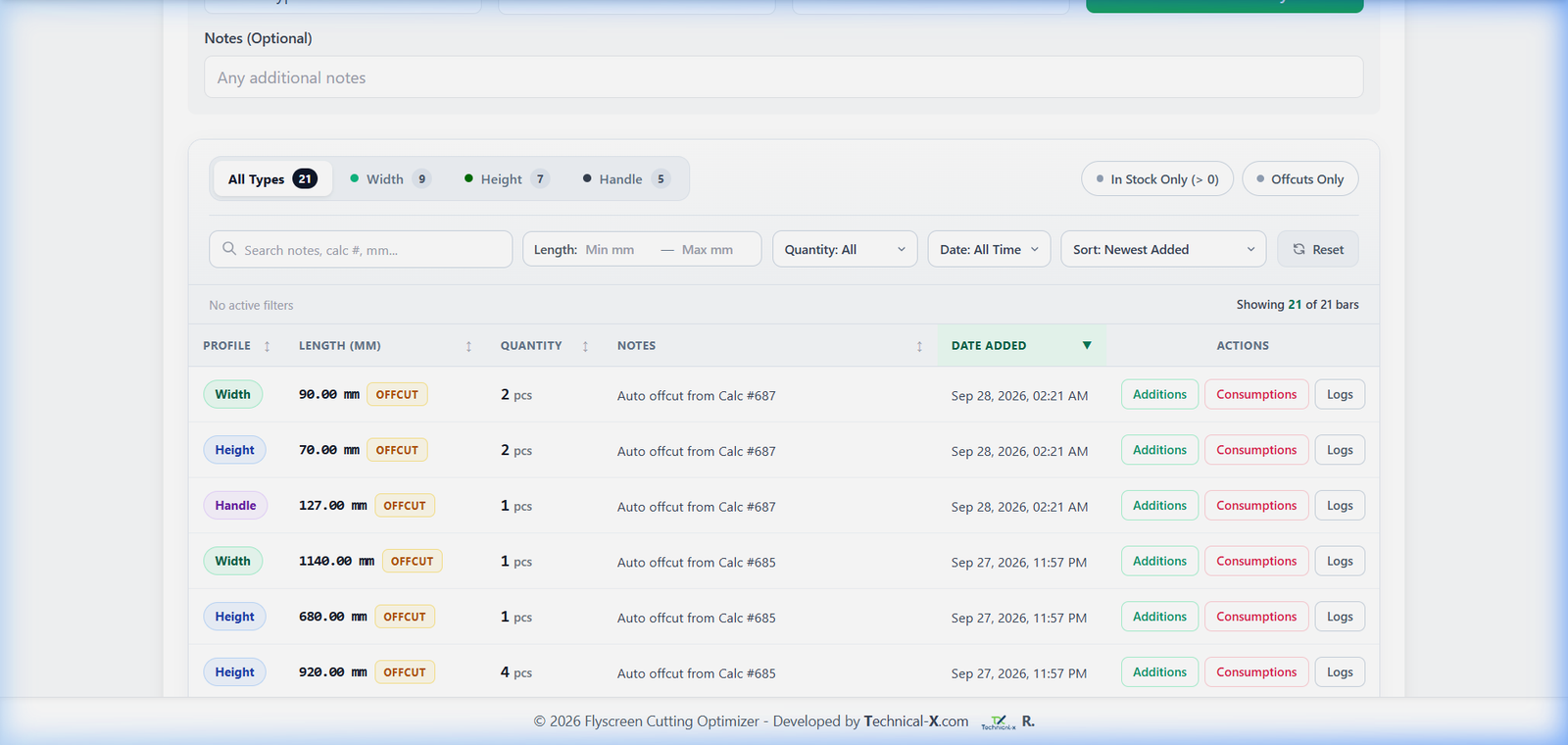Click the search magnifier icon
Screen dimensions: 1568x745
(229, 249)
